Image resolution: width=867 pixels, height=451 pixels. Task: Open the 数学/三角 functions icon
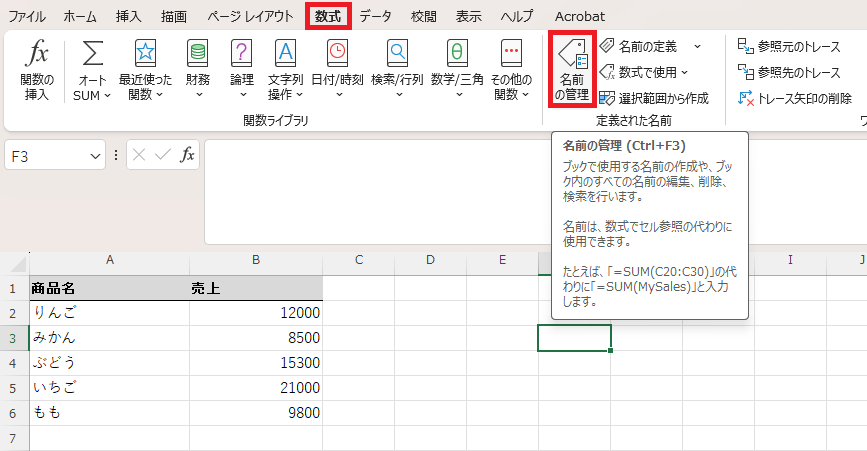[x=457, y=54]
